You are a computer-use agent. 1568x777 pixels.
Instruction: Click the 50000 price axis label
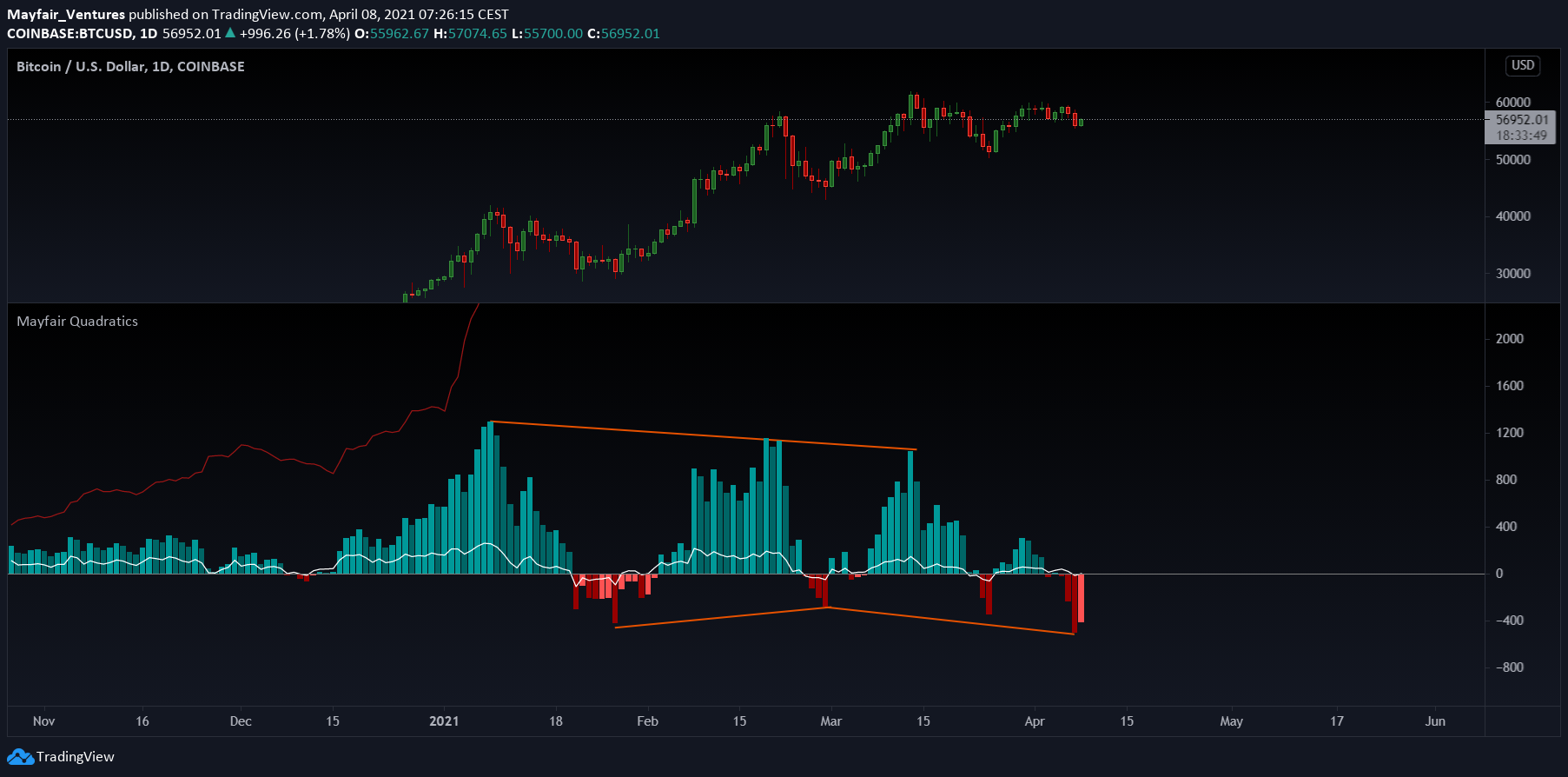pos(1512,160)
